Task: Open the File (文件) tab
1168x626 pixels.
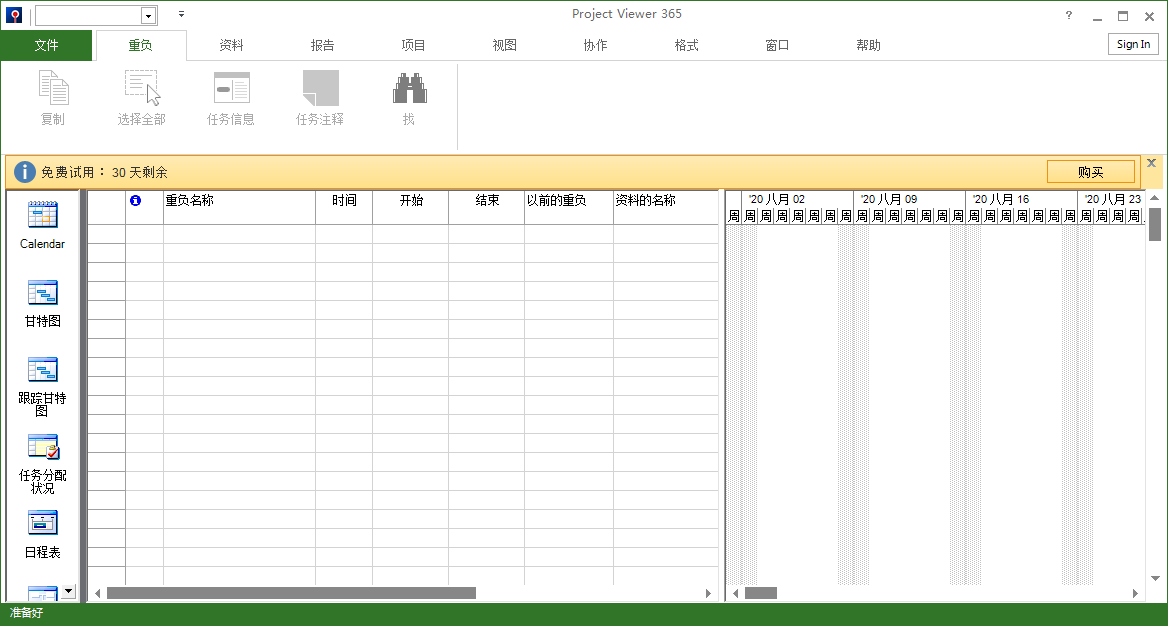Action: 46,45
